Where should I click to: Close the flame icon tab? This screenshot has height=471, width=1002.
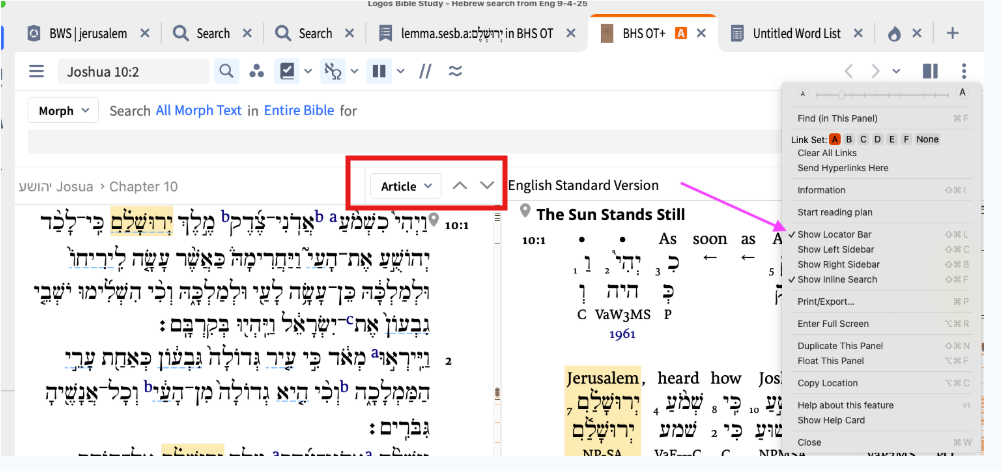coord(917,33)
